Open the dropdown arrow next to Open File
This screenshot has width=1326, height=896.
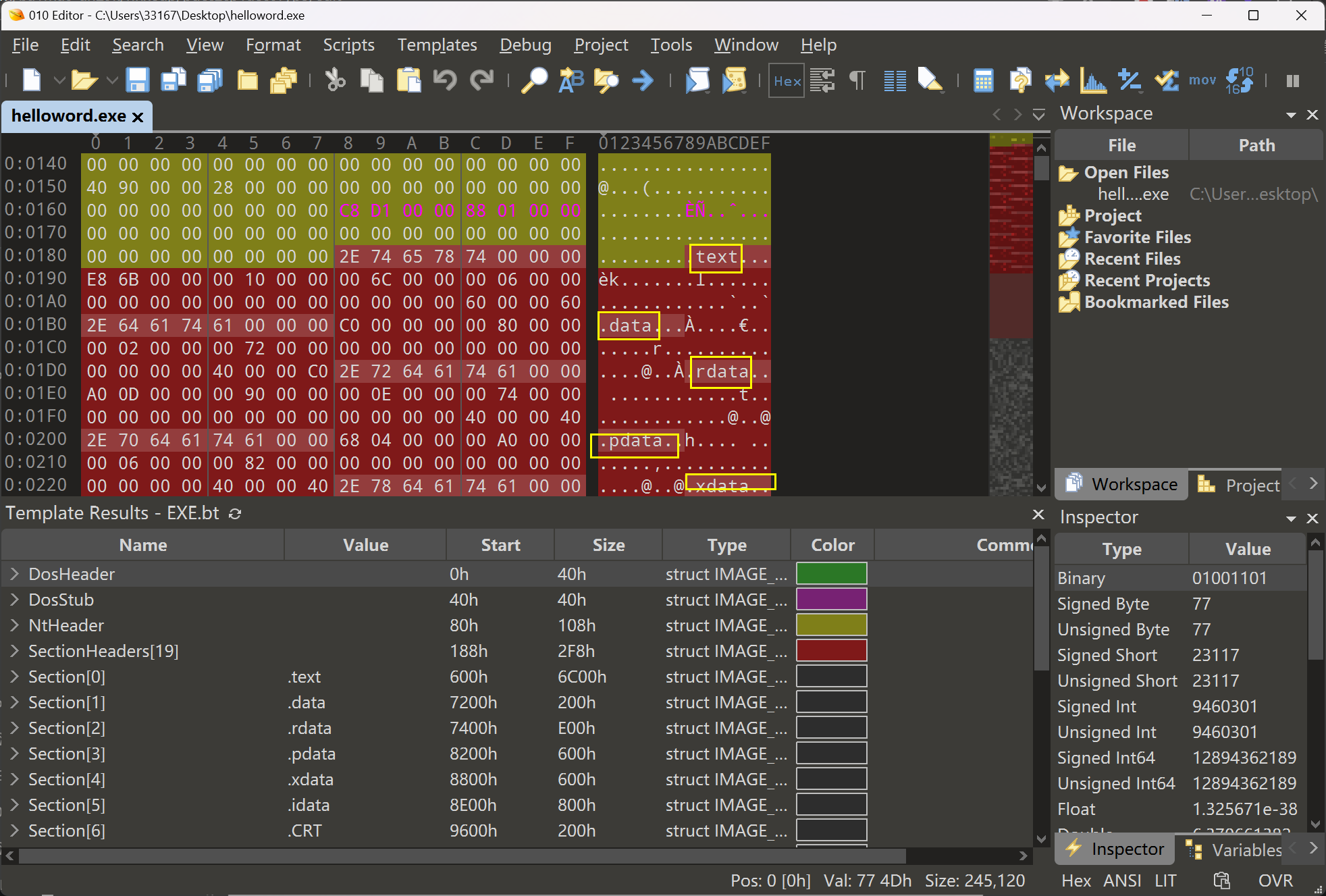tap(112, 80)
